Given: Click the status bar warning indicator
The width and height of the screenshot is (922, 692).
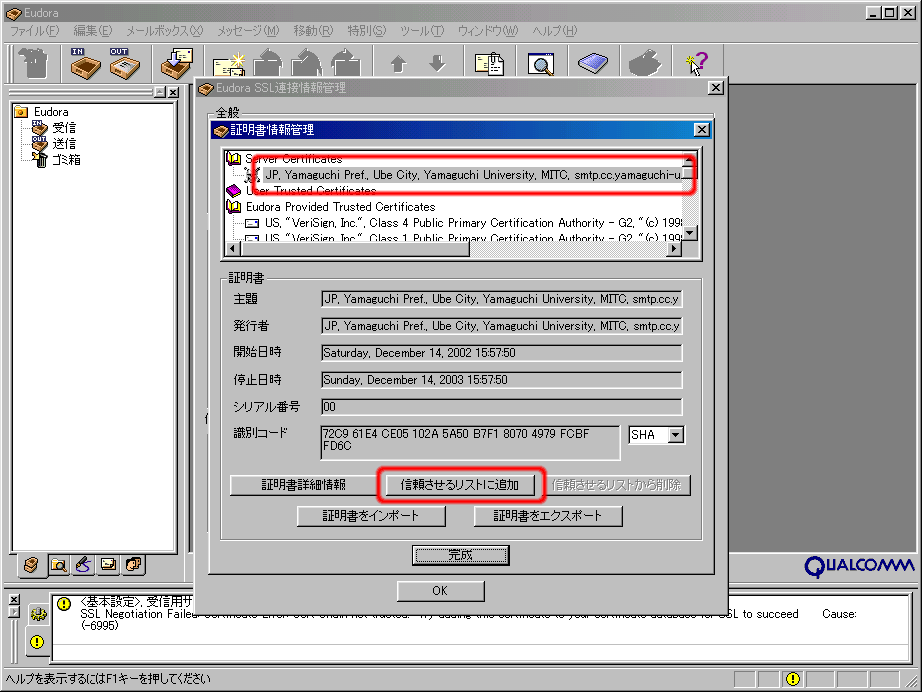Looking at the screenshot, I should click(793, 679).
